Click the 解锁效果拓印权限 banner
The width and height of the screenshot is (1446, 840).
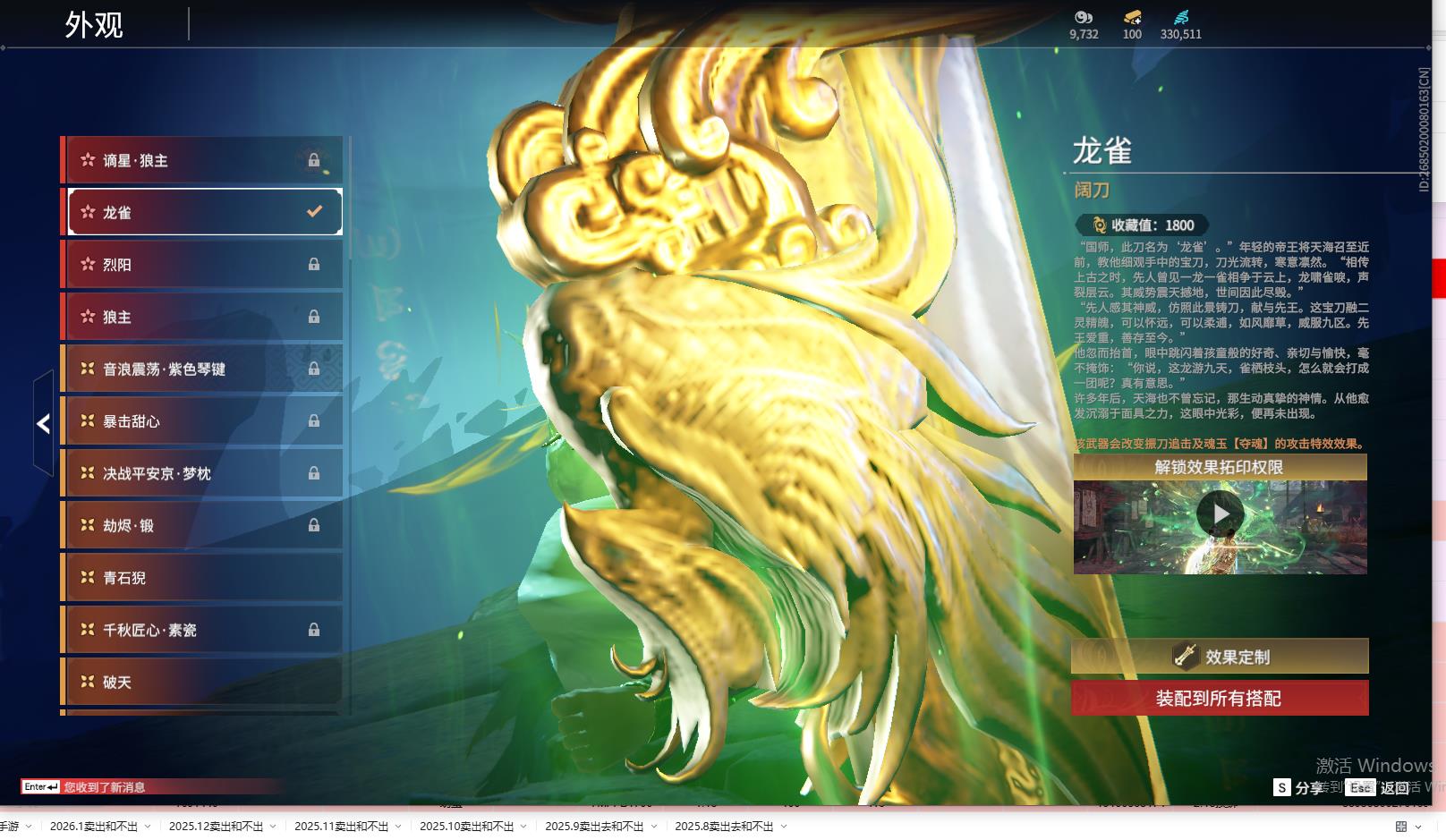pyautogui.click(x=1219, y=467)
